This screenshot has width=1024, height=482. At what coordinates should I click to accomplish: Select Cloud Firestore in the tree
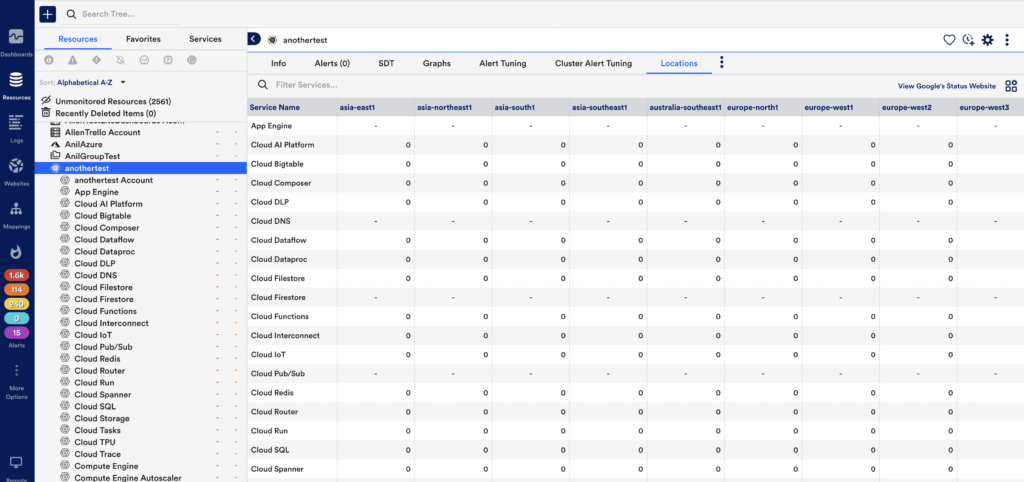pos(104,299)
